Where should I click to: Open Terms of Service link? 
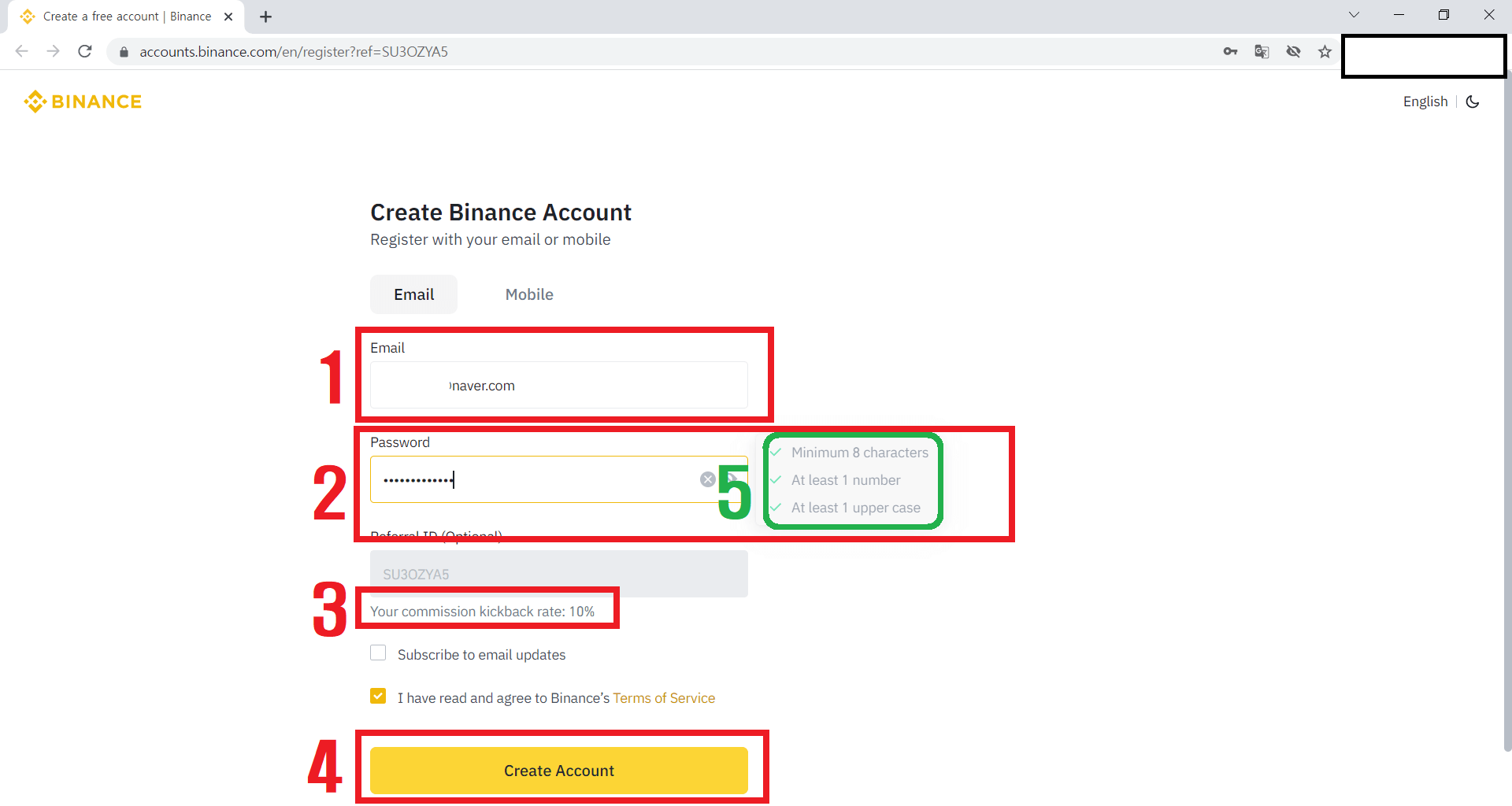pyautogui.click(x=664, y=698)
